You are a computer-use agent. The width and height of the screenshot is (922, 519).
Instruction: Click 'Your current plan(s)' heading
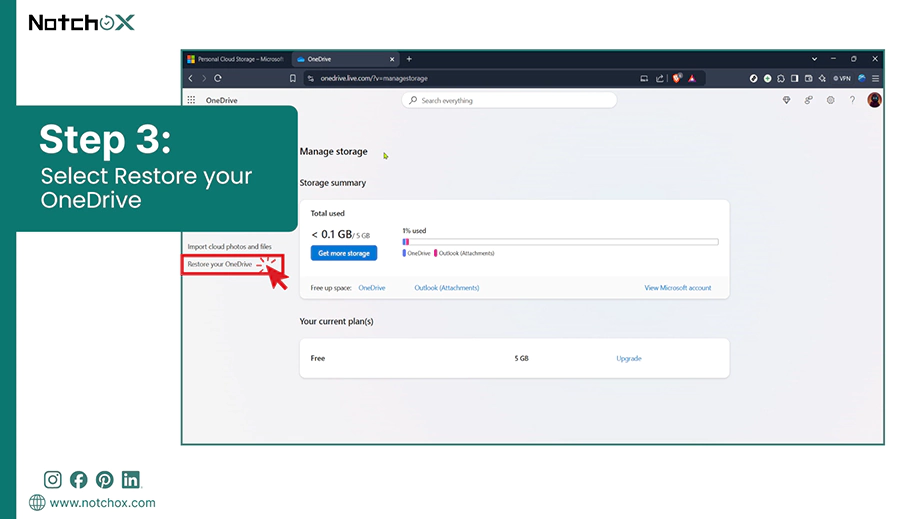click(336, 322)
